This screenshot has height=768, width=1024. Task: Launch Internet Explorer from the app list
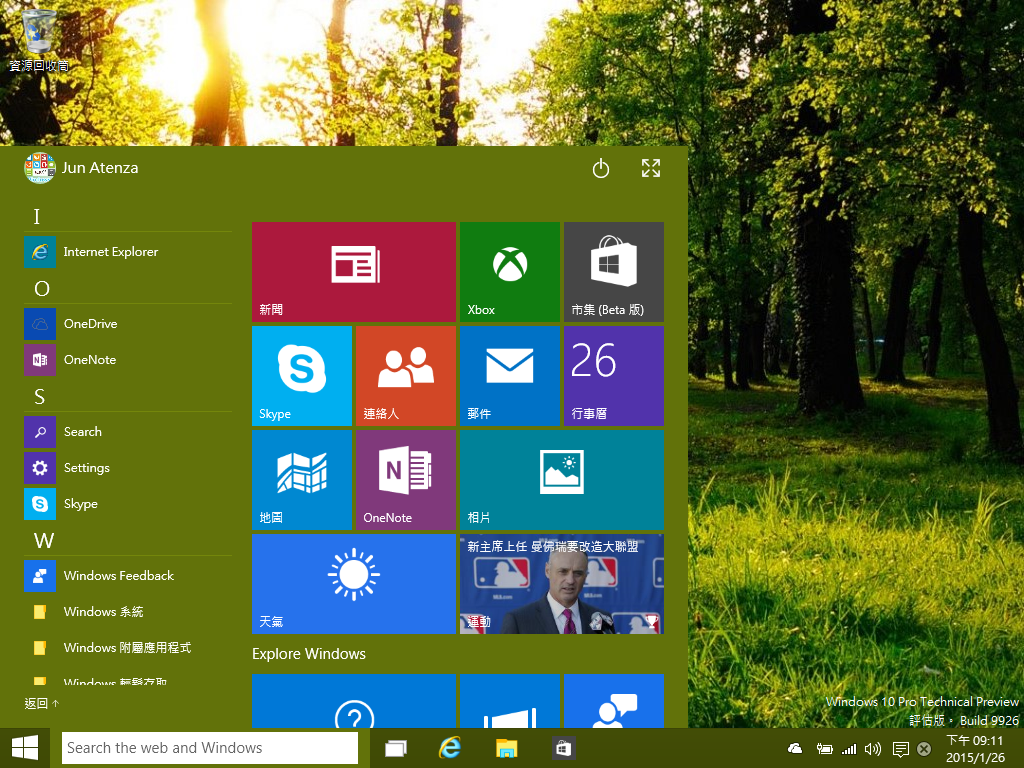click(128, 252)
